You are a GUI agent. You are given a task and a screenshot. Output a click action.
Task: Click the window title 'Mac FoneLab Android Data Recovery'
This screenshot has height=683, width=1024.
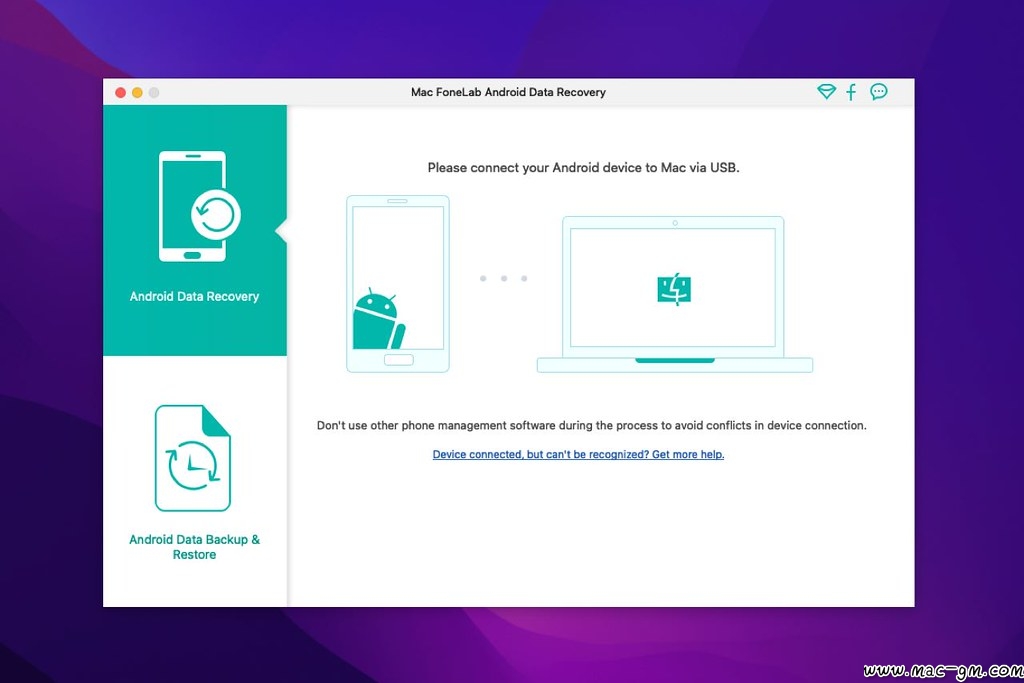[x=508, y=92]
